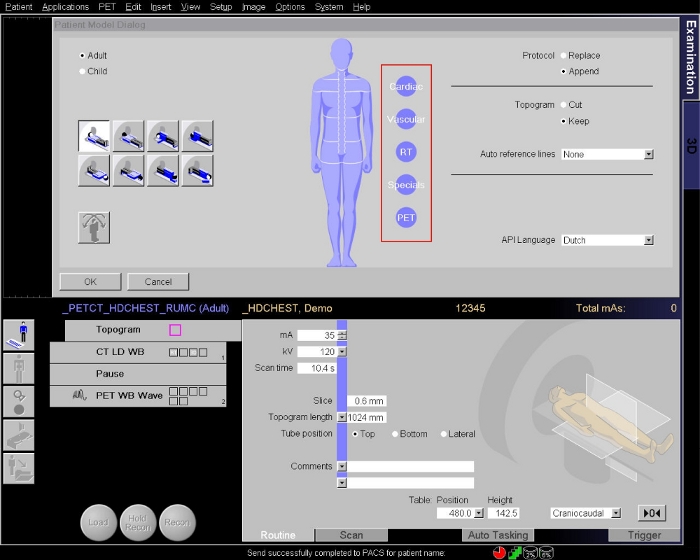Set Protocol to Replace
Image resolution: width=700 pixels, height=560 pixels.
(x=564, y=56)
